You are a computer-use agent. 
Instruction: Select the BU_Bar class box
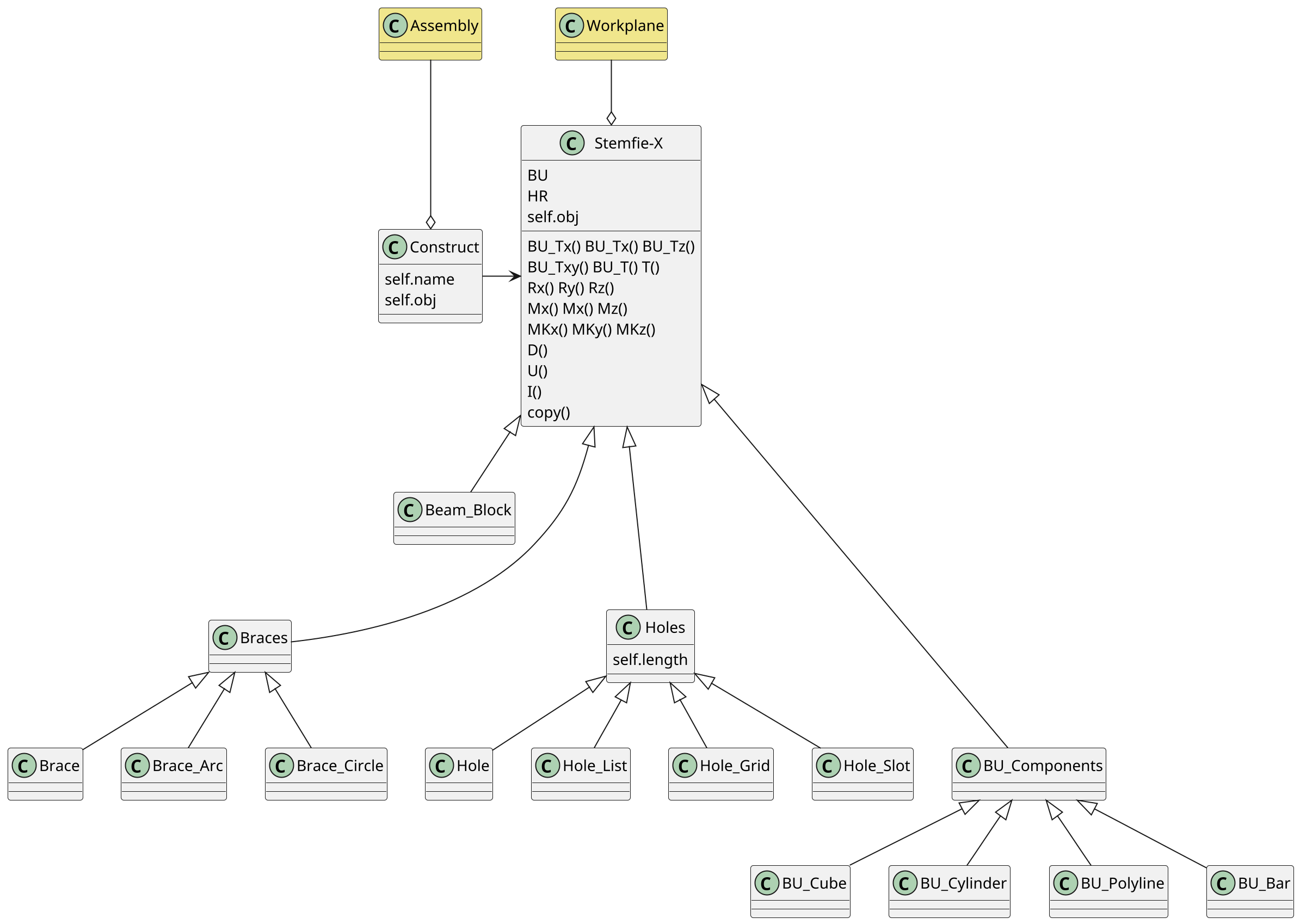point(1250,892)
